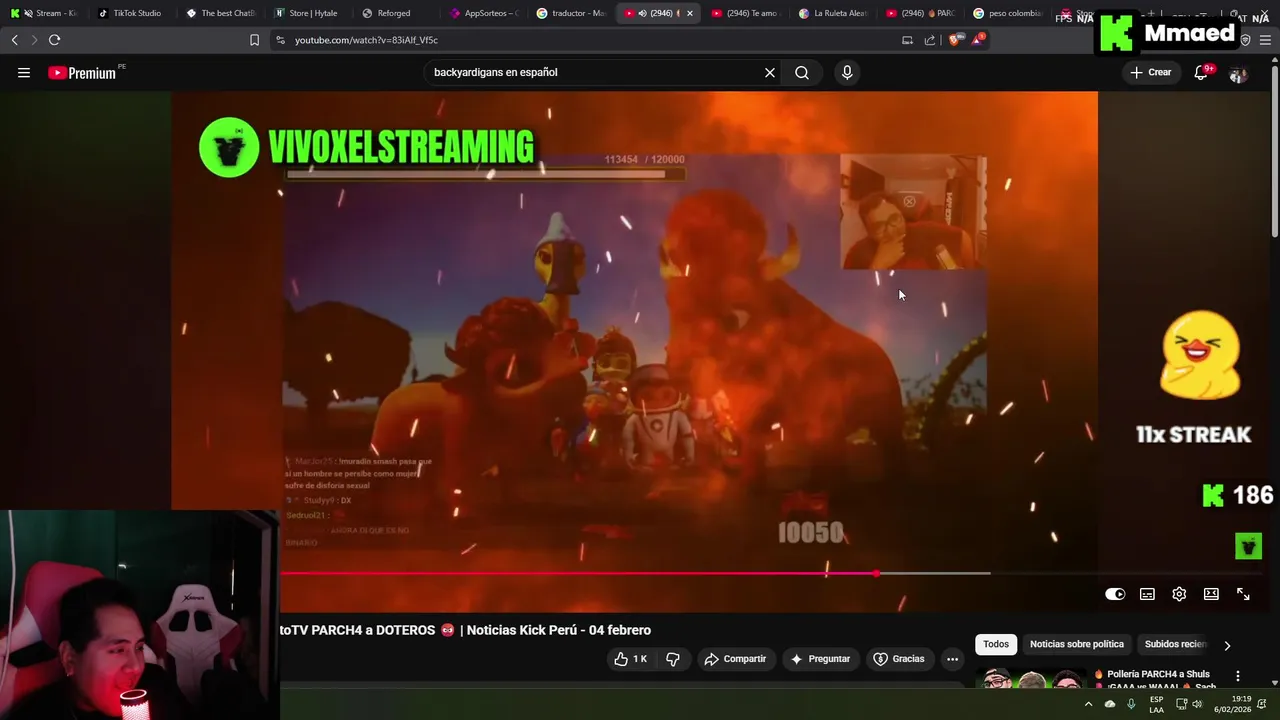Like the video (1 K thumbs up)
Screen dimensions: 1280x720
pyautogui.click(x=630, y=659)
